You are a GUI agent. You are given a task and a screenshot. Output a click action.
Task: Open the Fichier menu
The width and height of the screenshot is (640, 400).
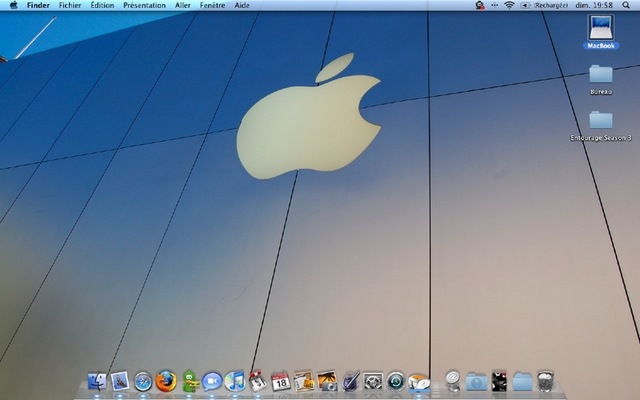click(x=70, y=5)
